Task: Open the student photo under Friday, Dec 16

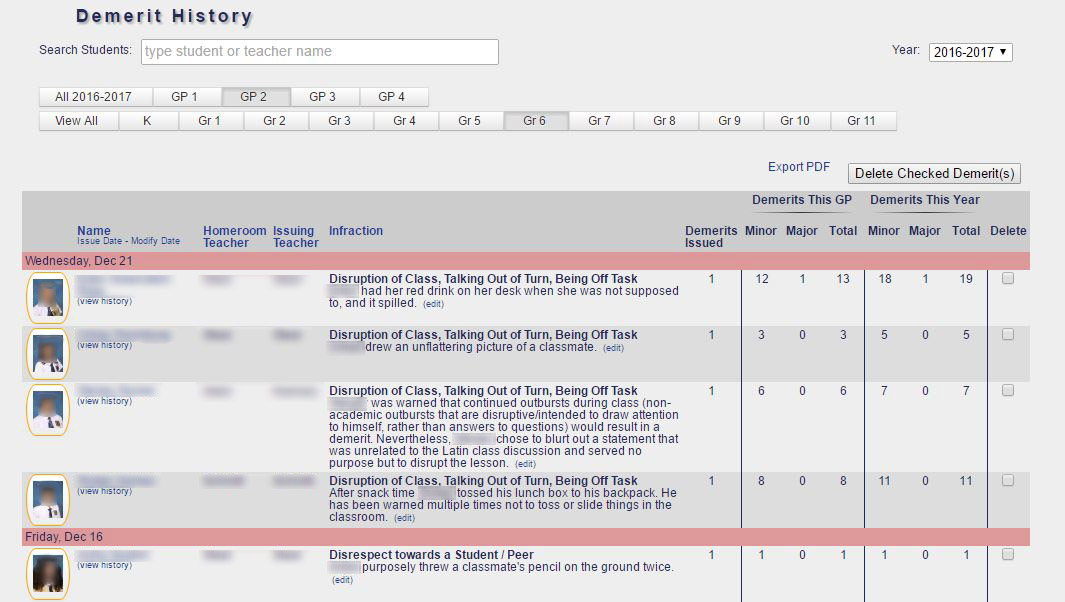Action: pyautogui.click(x=48, y=573)
